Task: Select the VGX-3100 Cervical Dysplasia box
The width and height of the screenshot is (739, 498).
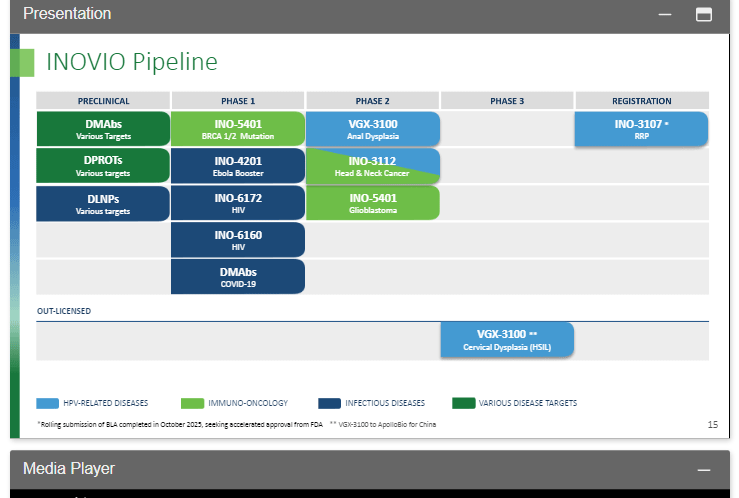Action: coord(507,340)
